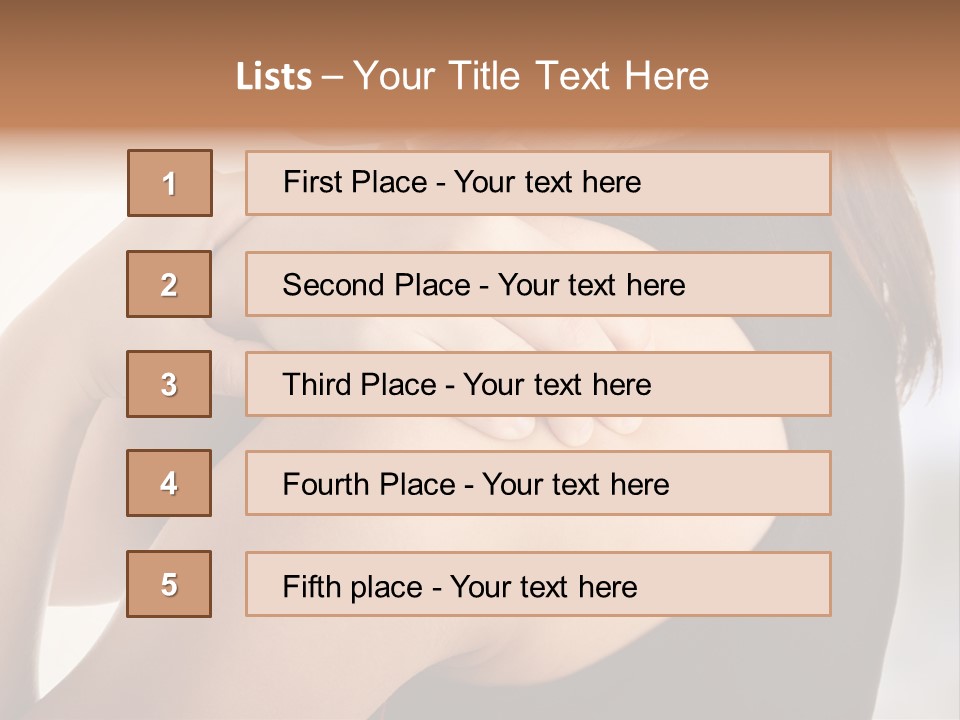
Task: Click 'Your text here' in Fourth Place bar
Action: 576,484
